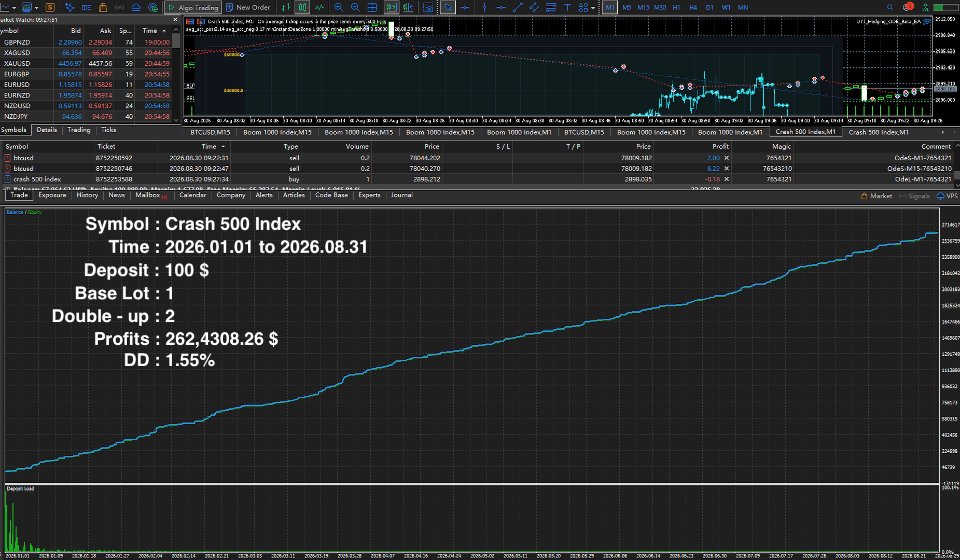The width and height of the screenshot is (960, 560).
Task: Open the Market link in Toolbox
Action: [x=877, y=196]
